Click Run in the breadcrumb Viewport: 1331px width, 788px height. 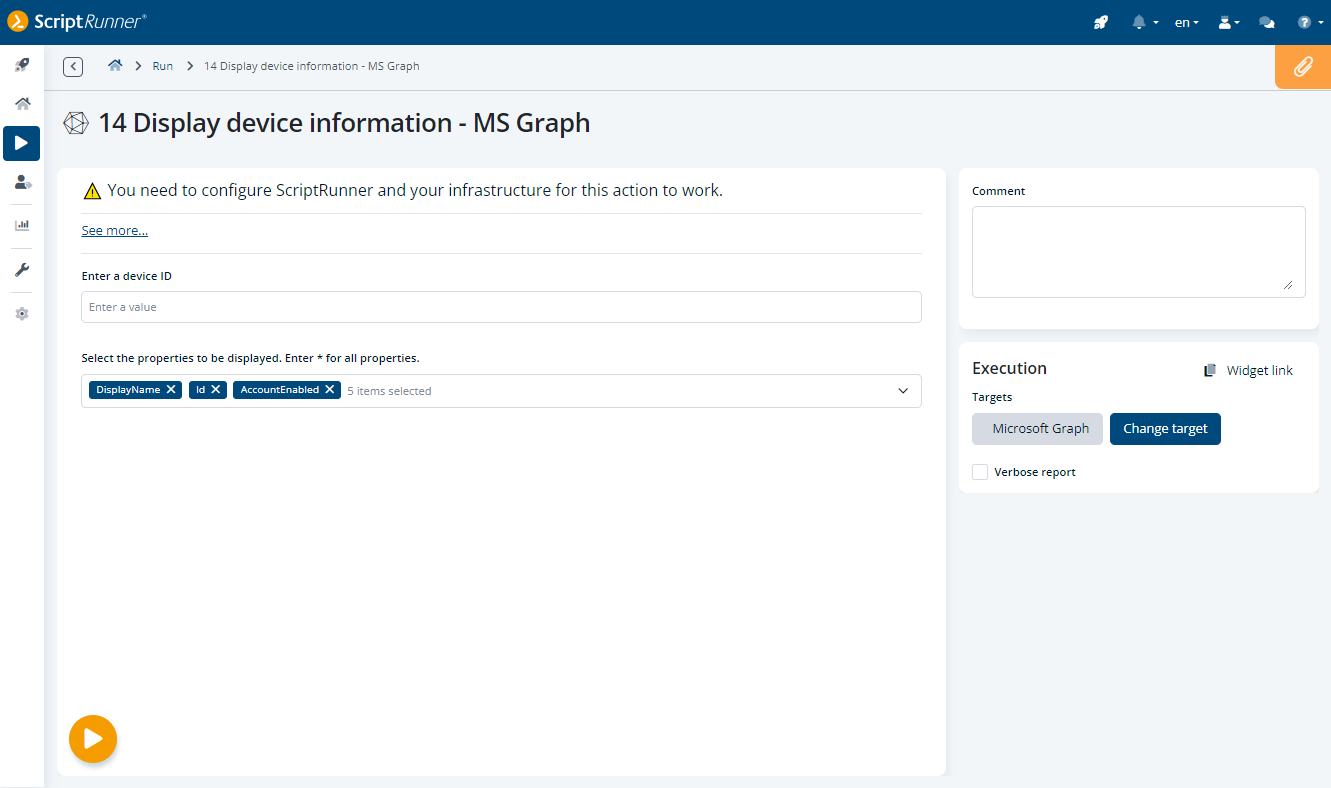[x=162, y=66]
